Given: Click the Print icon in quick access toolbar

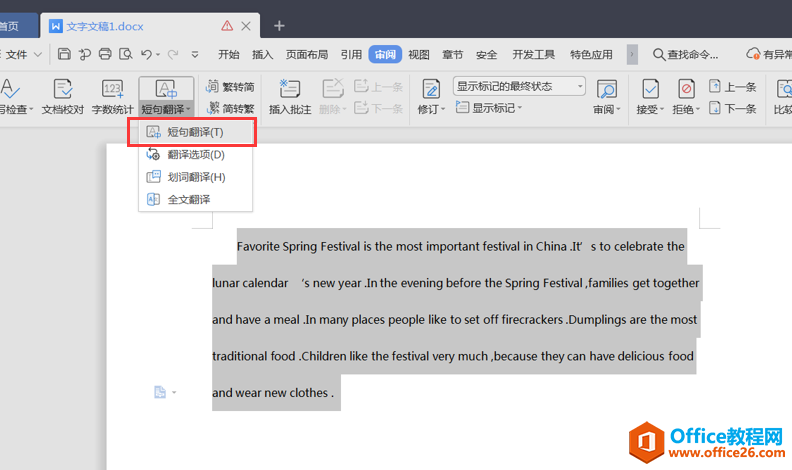Looking at the screenshot, I should 105,54.
